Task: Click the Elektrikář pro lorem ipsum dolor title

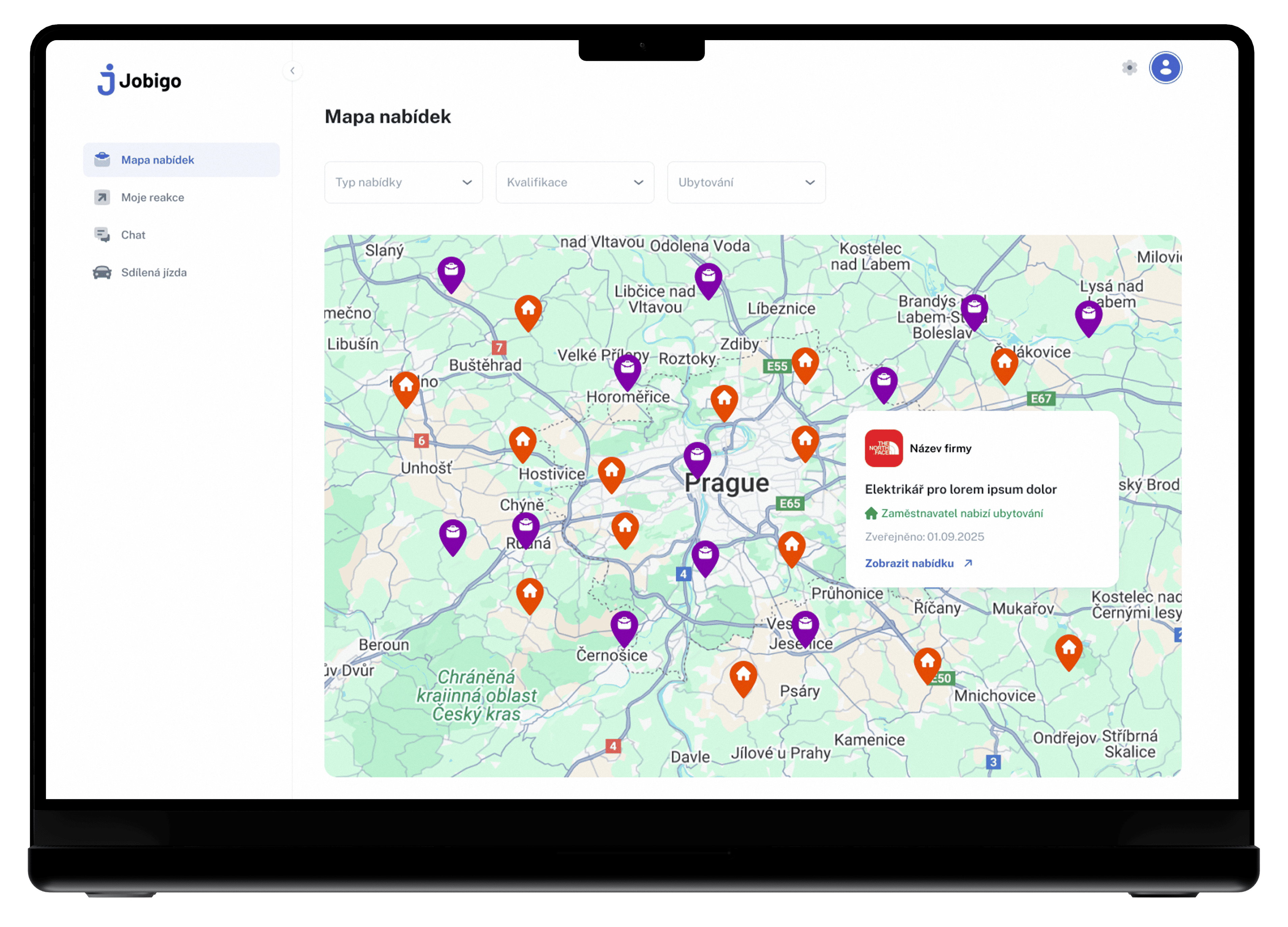Action: pos(960,489)
